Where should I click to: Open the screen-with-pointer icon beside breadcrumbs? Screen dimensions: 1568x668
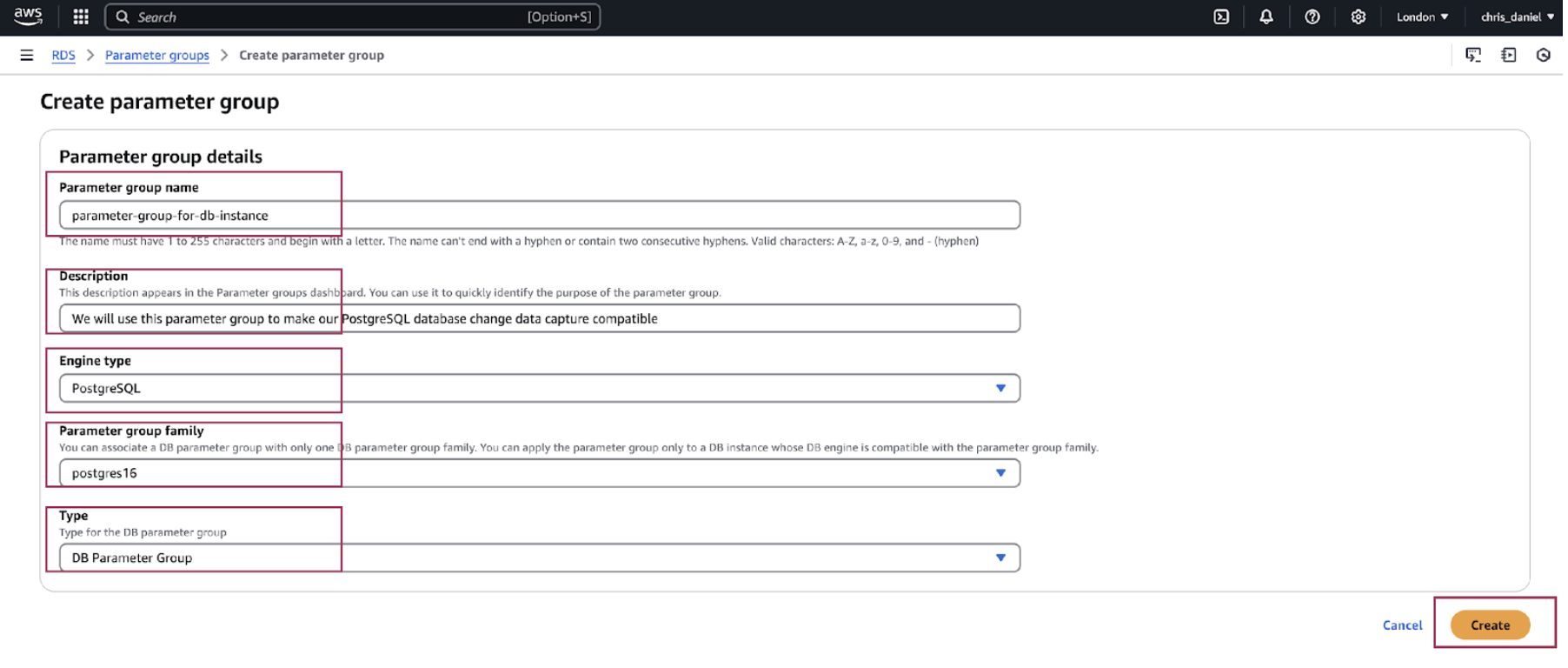coord(1473,55)
